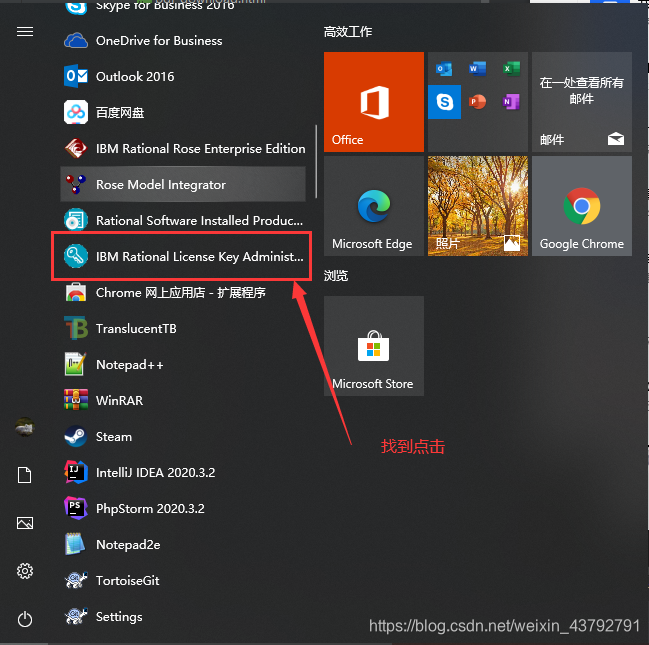The image size is (649, 645).
Task: Open Pictures from Start sidebar
Action: 25,523
